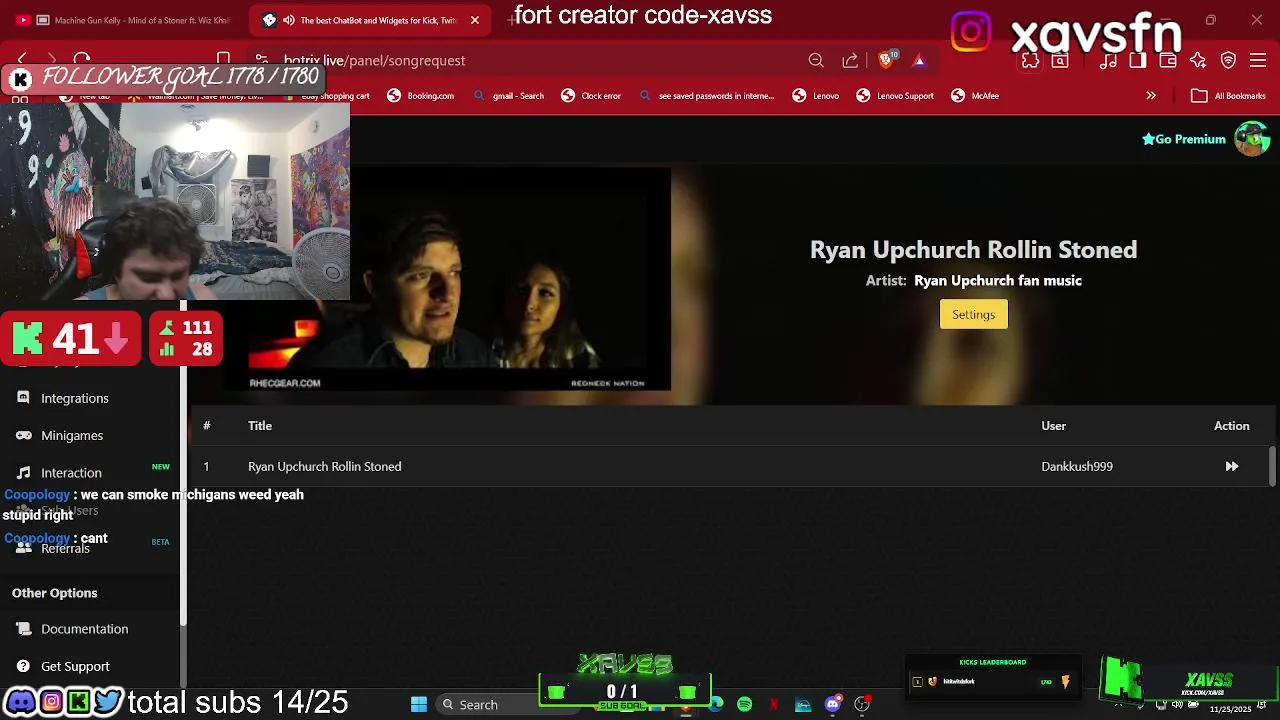The width and height of the screenshot is (1280, 720).
Task: Click Go Premium link
Action: 1184,139
